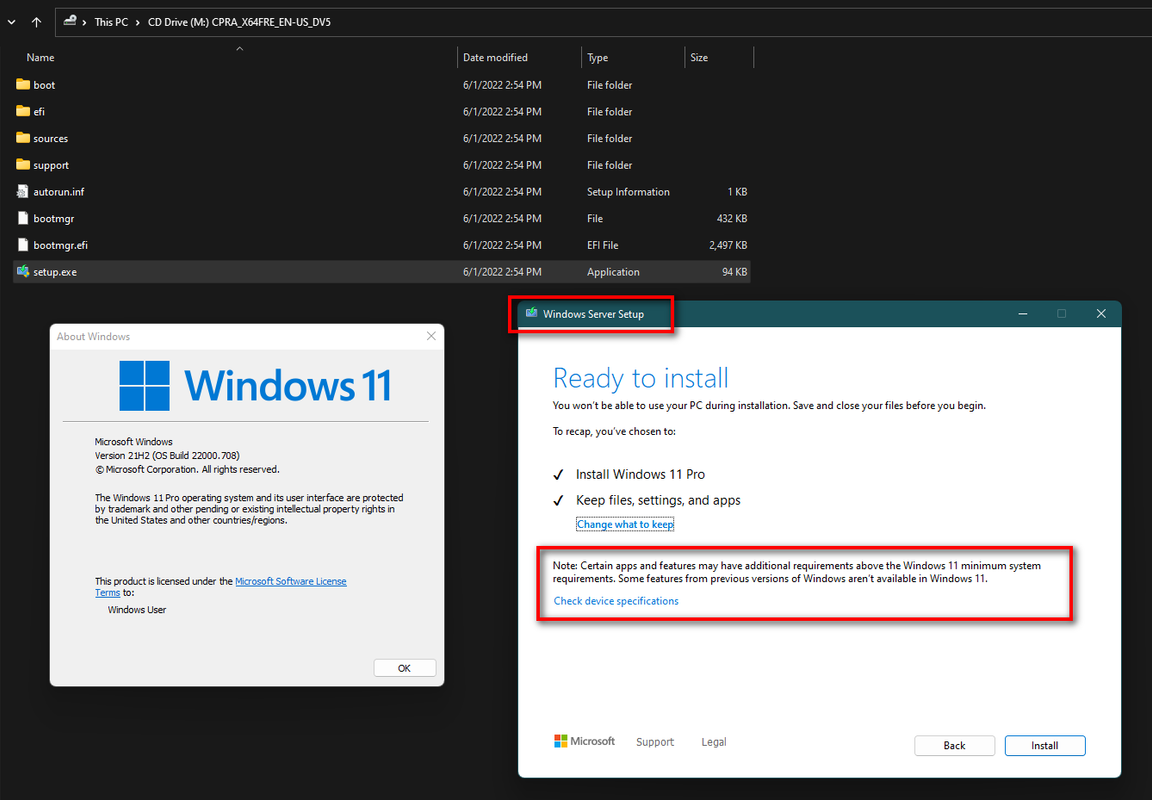Expand chevron before This PC in breadcrumb
The image size is (1152, 800).
(x=84, y=22)
